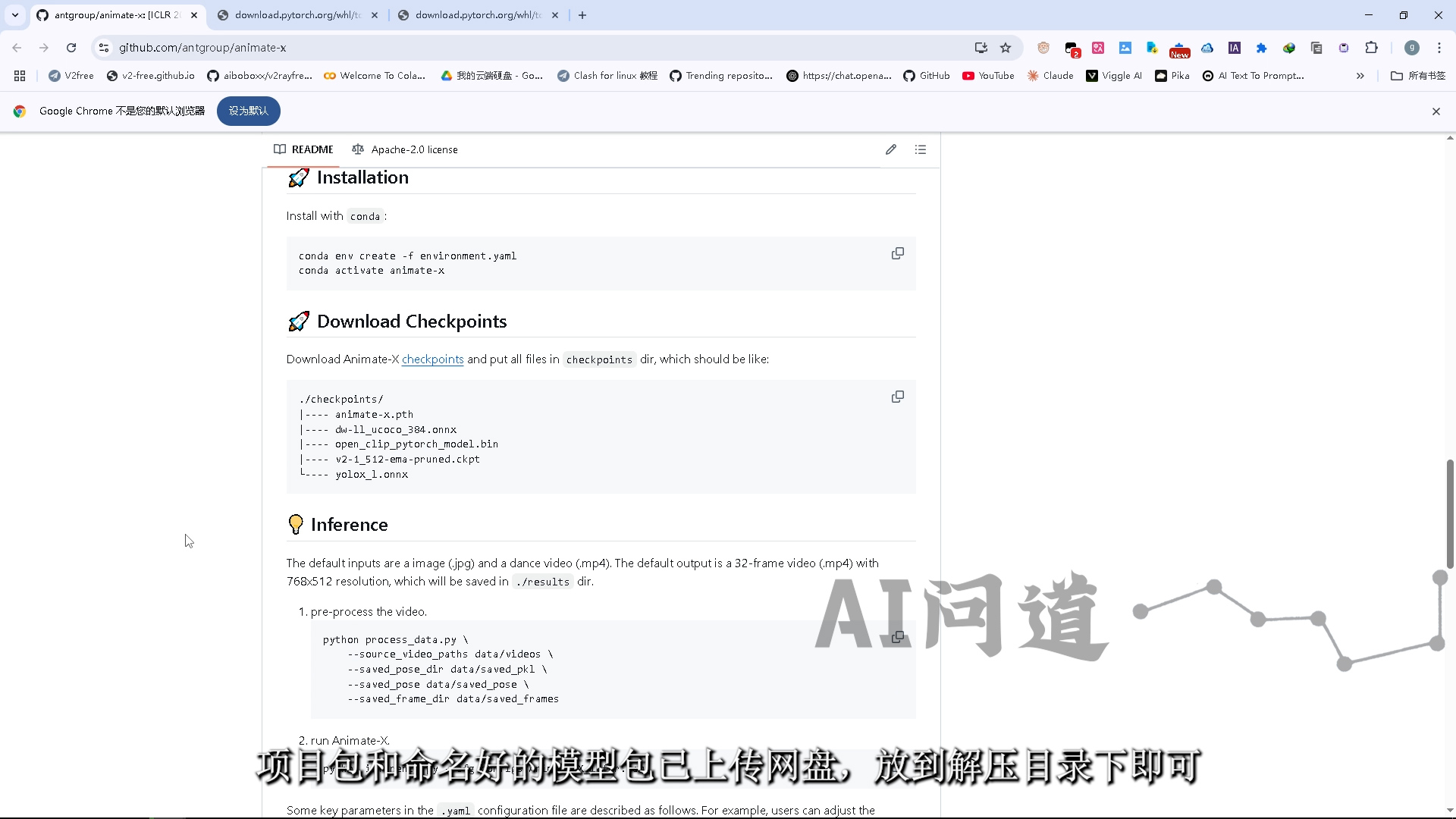The height and width of the screenshot is (819, 1456).
Task: Open Chrome extensions puzzle icon
Action: (1371, 48)
